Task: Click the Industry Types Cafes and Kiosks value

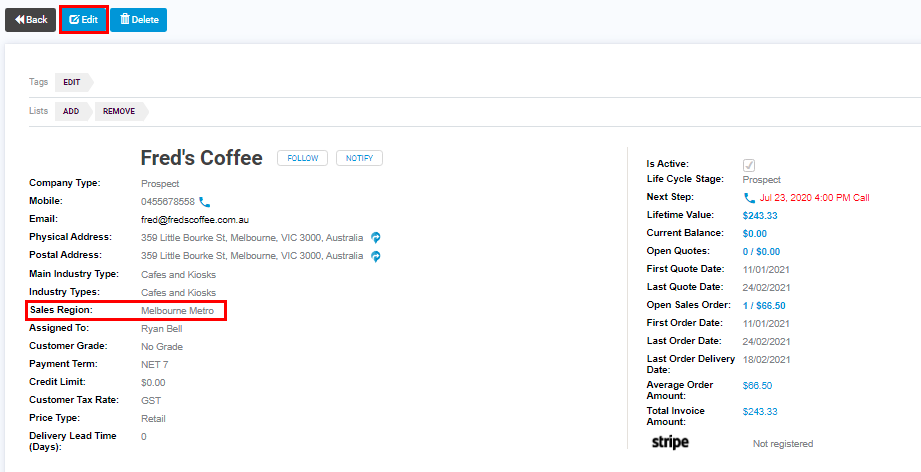Action: tap(179, 292)
